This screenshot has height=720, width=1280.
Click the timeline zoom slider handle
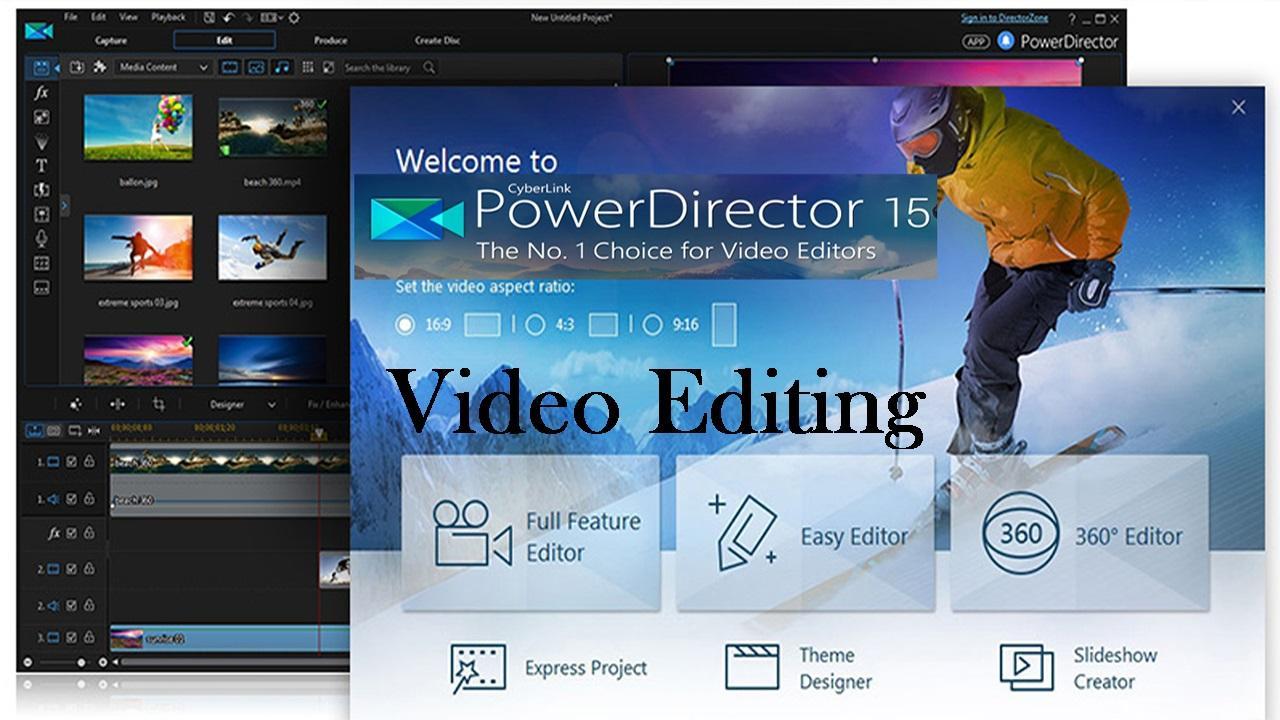(x=82, y=662)
